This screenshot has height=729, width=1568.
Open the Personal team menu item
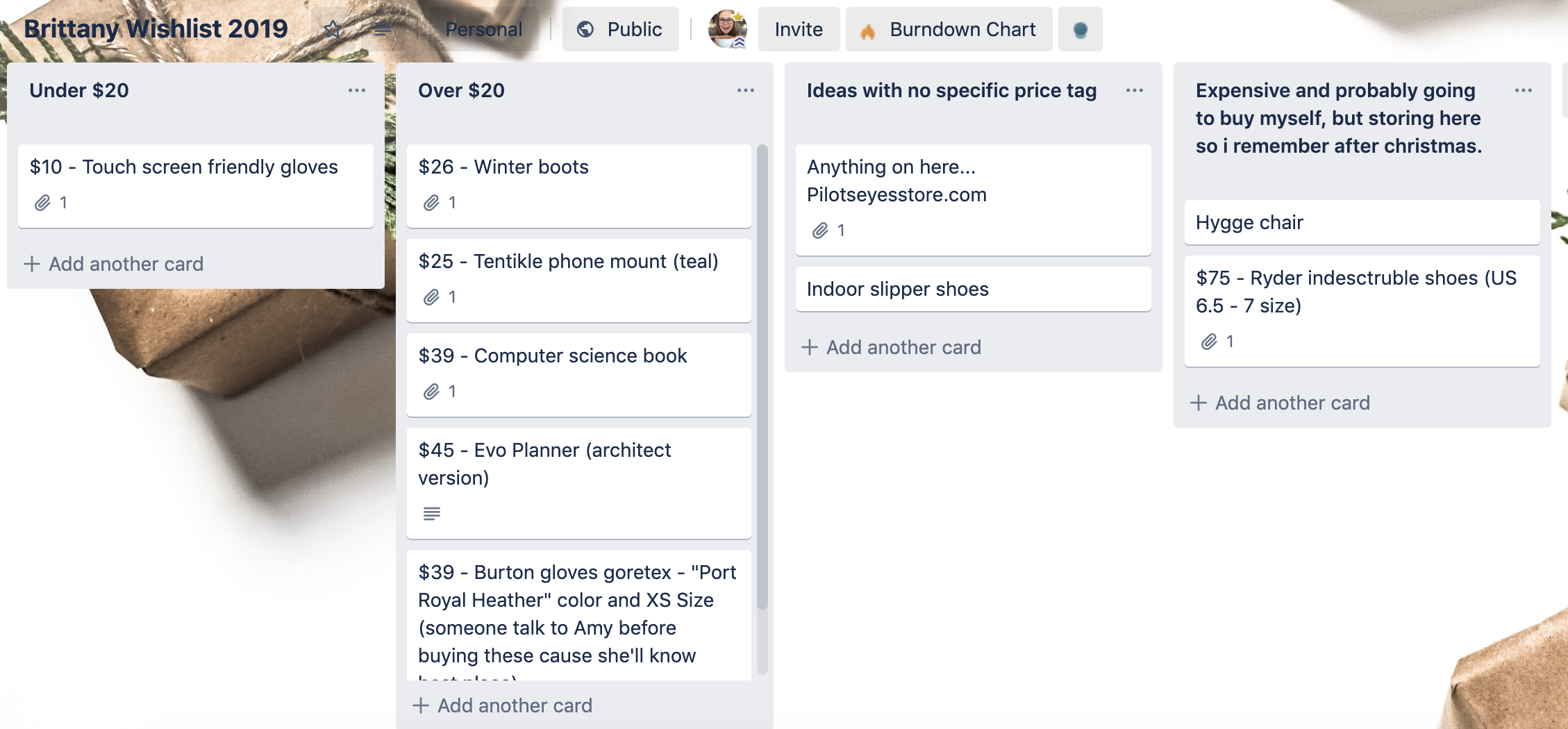483,29
